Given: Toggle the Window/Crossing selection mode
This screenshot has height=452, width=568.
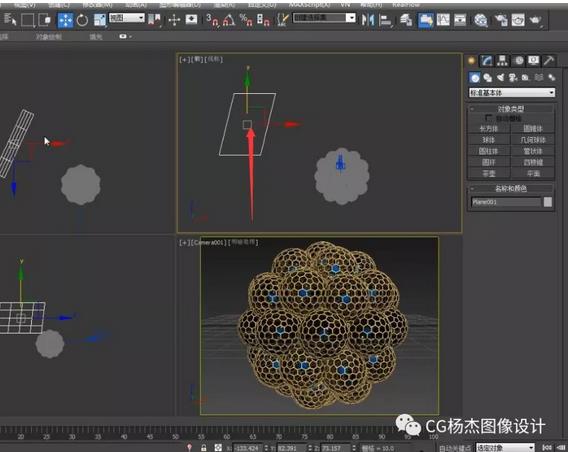Looking at the screenshot, I should pos(45,20).
